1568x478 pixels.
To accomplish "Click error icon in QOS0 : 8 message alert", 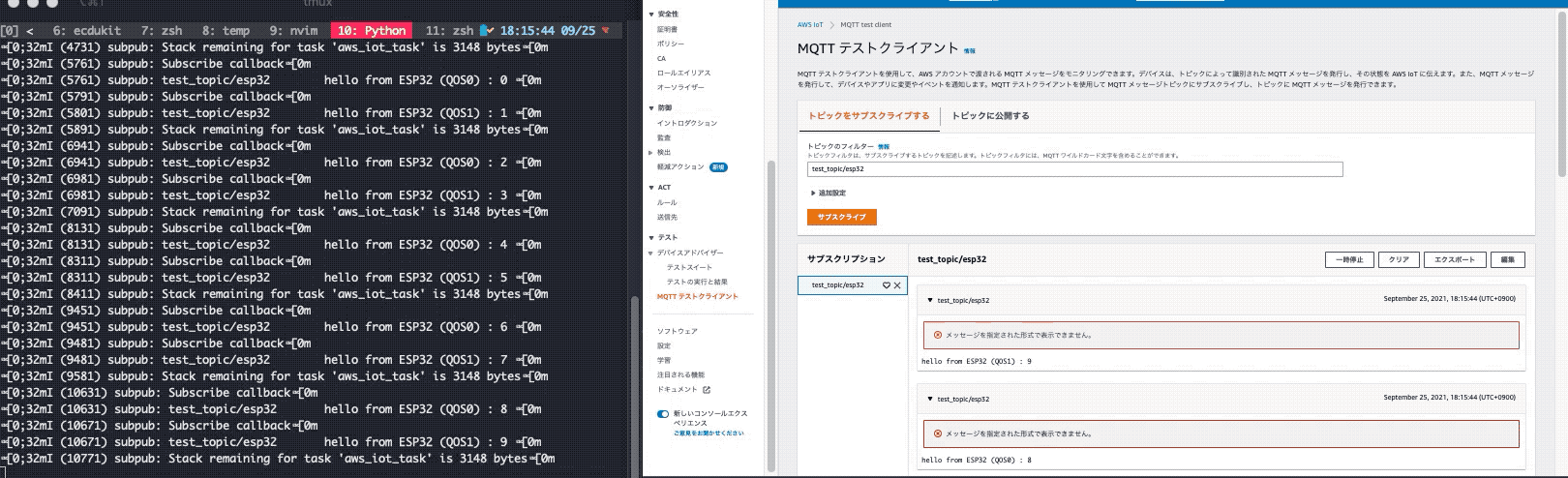I will [937, 433].
